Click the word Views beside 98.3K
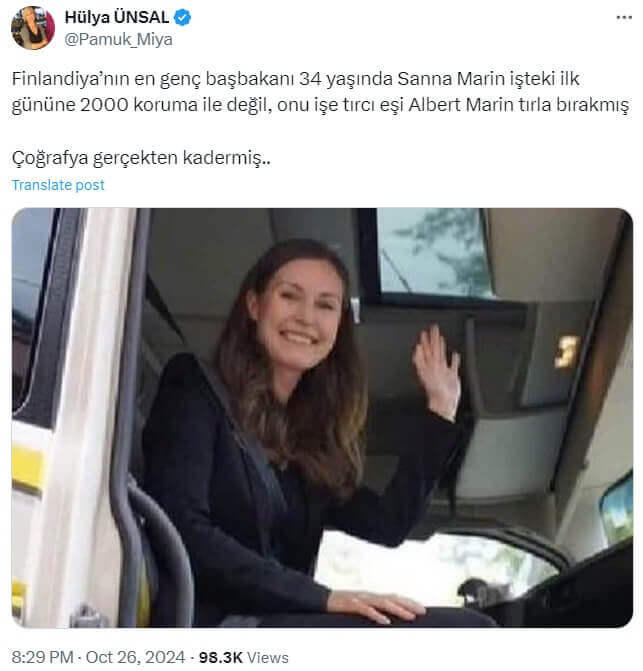643x671 pixels. [268, 657]
